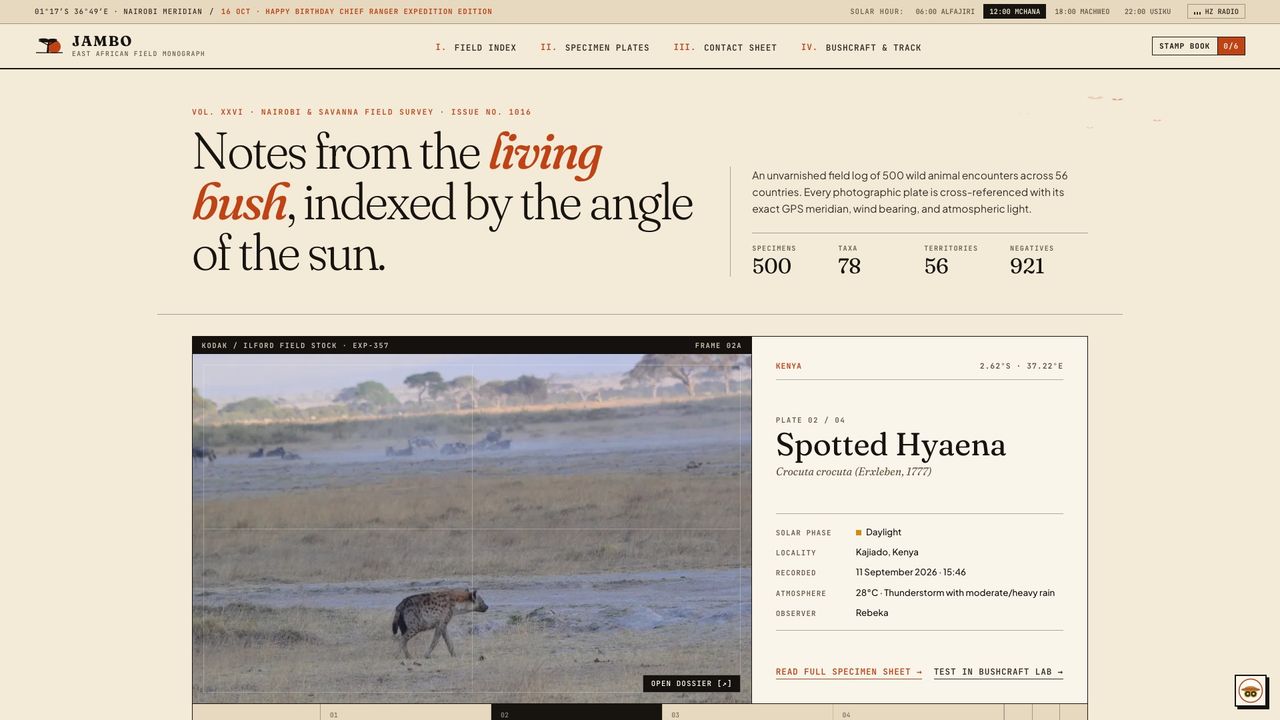
Task: Select plate tab 04 below photo
Action: click(918, 712)
